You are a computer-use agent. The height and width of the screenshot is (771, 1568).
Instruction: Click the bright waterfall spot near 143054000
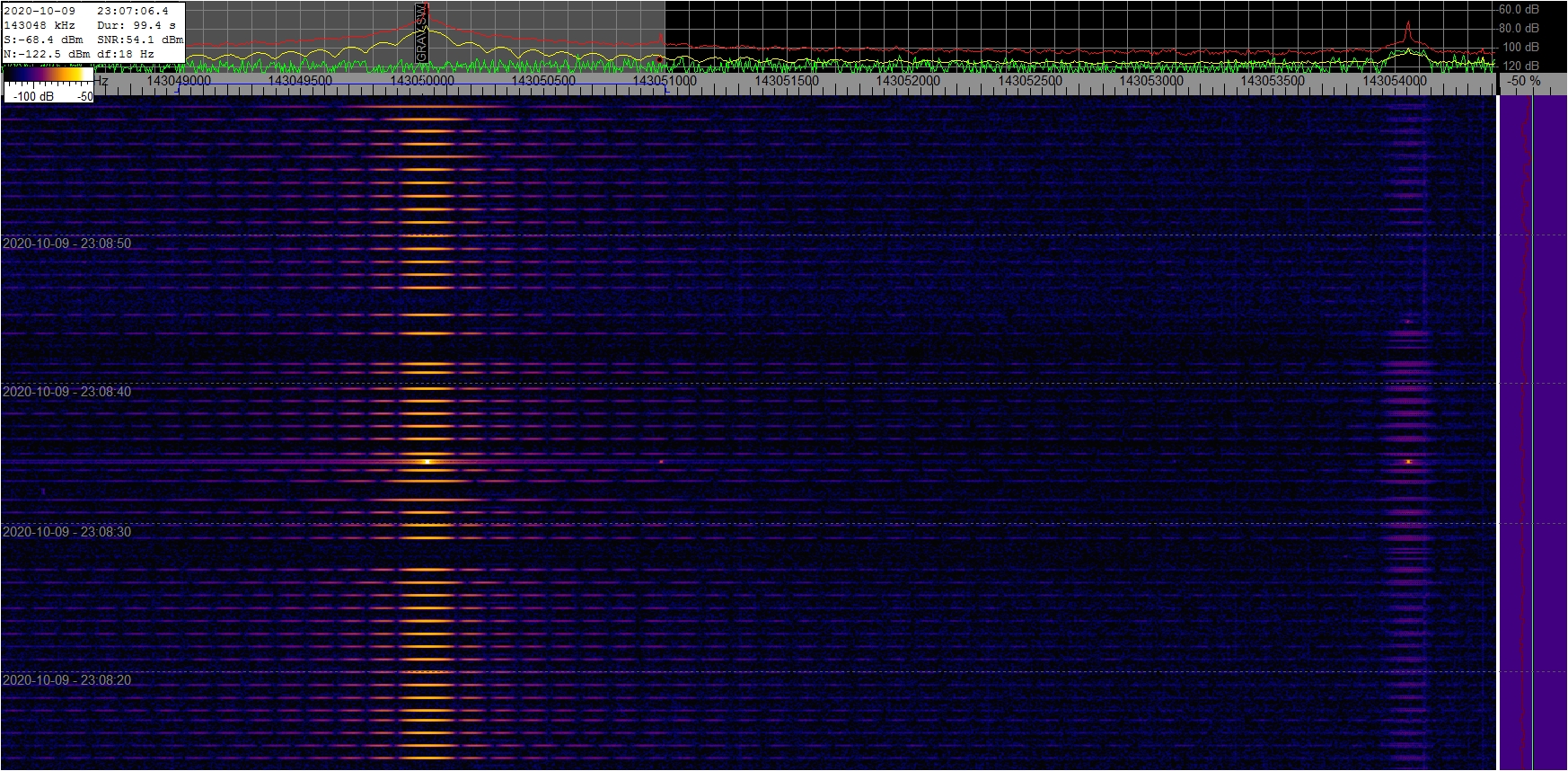[x=1408, y=462]
